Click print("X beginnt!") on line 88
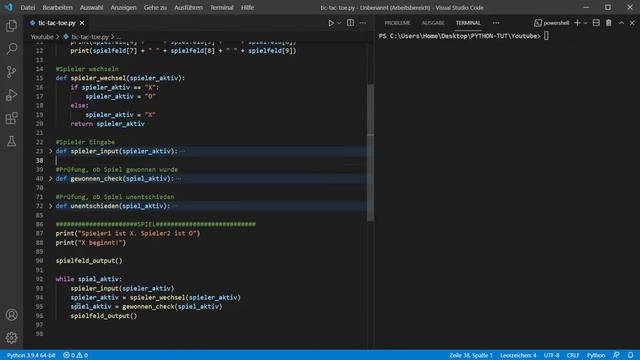 tap(91, 242)
